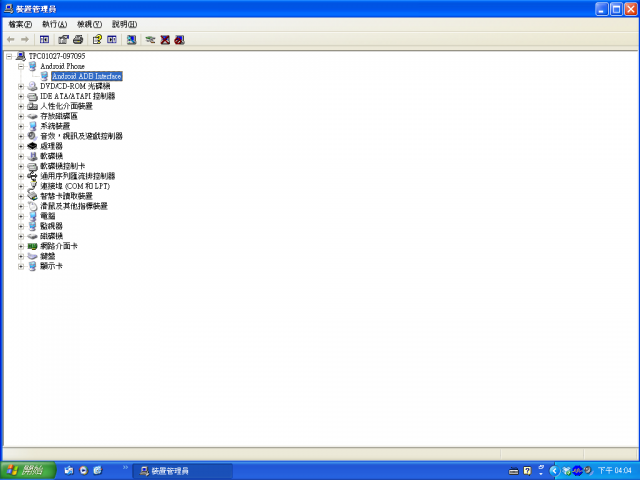
Task: Expand the 通用序列匯流排控制器 node
Action: click(x=21, y=176)
